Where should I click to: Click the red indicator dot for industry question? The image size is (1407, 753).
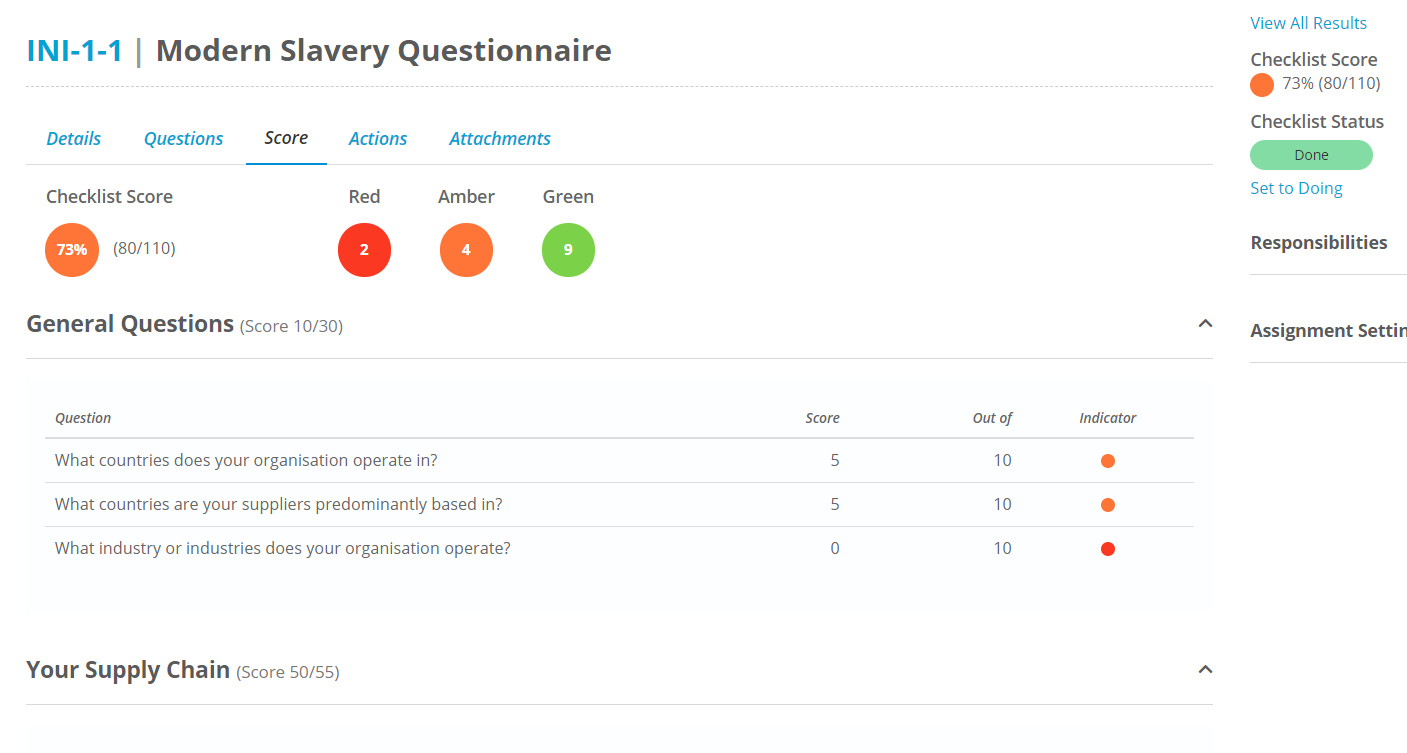click(1107, 548)
